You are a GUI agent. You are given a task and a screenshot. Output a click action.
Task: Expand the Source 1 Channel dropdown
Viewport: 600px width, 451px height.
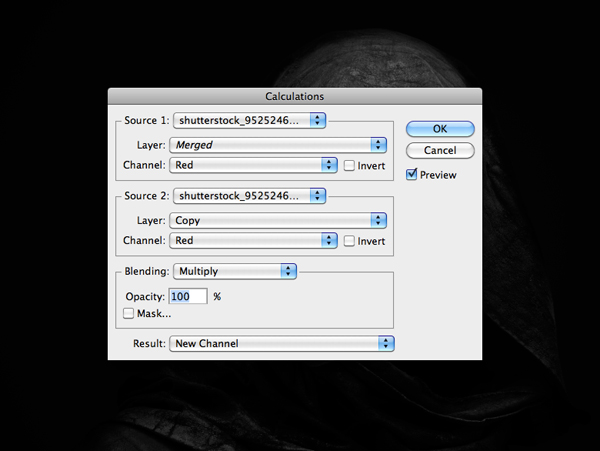pos(253,165)
